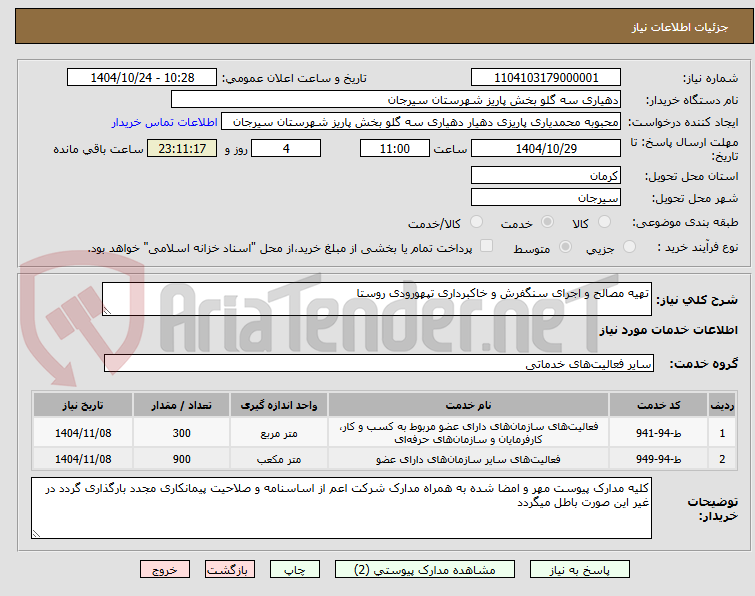Click row 2 need date 1404/11/08
Image resolution: width=755 pixels, height=596 pixels.
(83, 459)
